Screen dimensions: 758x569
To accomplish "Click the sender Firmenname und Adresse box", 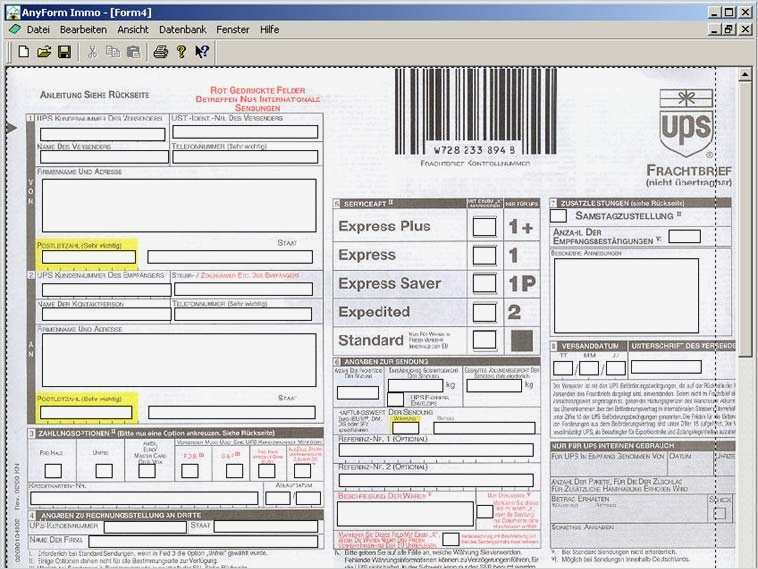I will (x=179, y=205).
